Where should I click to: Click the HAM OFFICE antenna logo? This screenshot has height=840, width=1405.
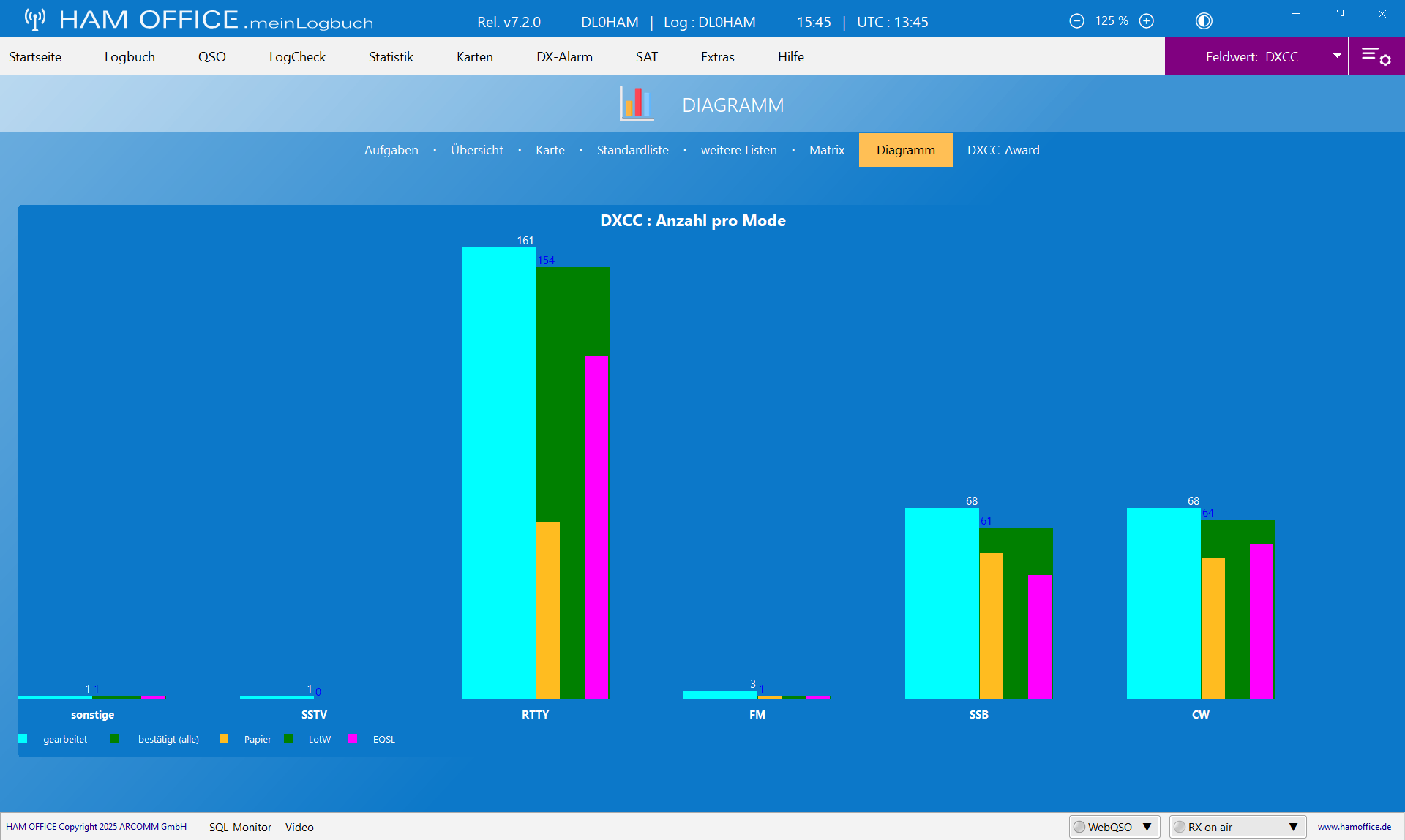[x=34, y=19]
